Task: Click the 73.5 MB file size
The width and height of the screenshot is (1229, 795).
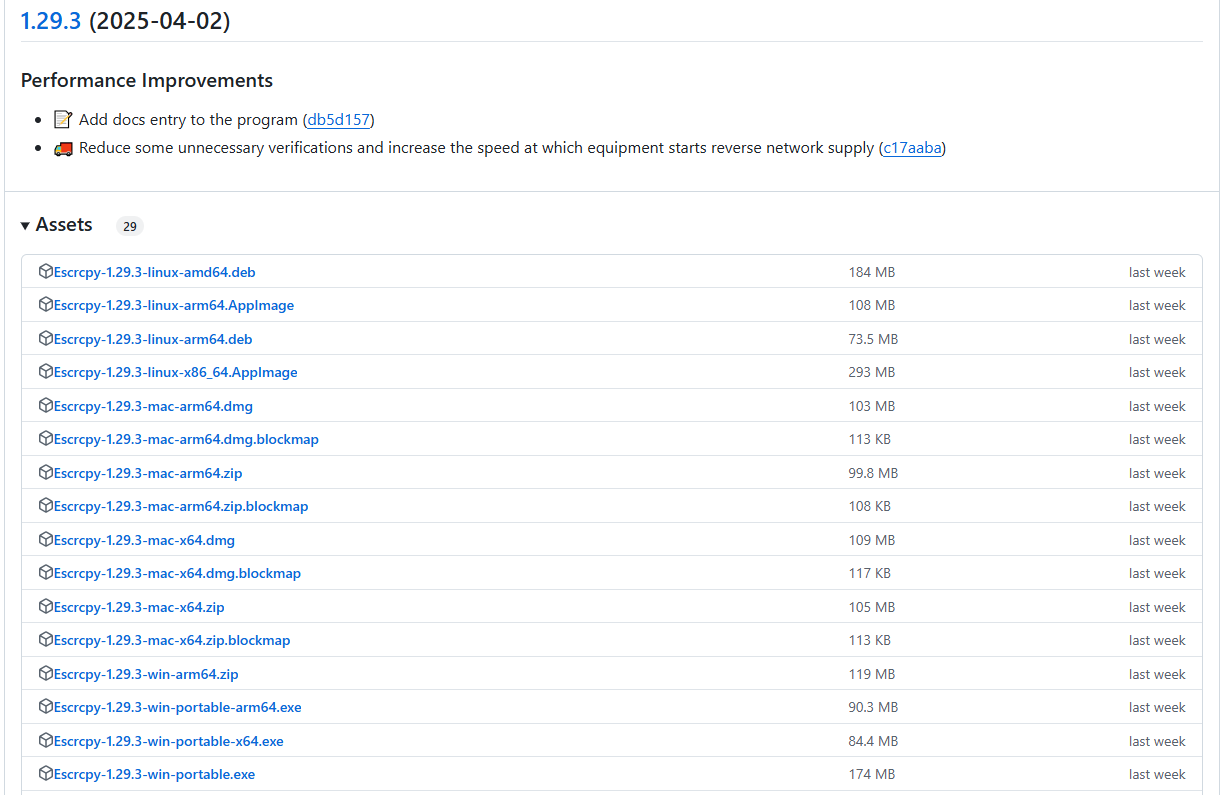Action: pyautogui.click(x=874, y=339)
